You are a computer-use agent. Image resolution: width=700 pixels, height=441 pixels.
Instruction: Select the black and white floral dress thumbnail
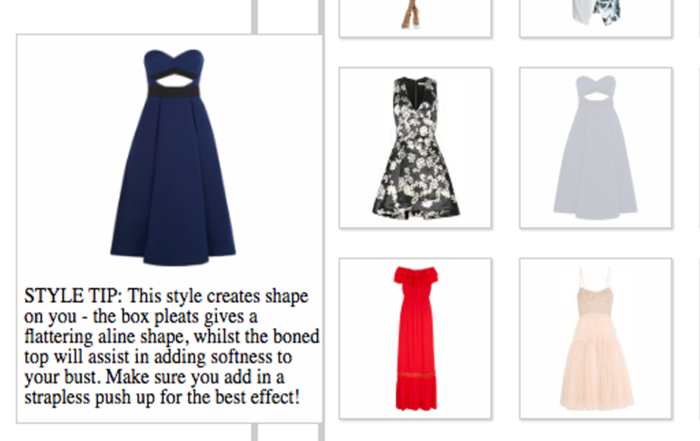point(415,148)
